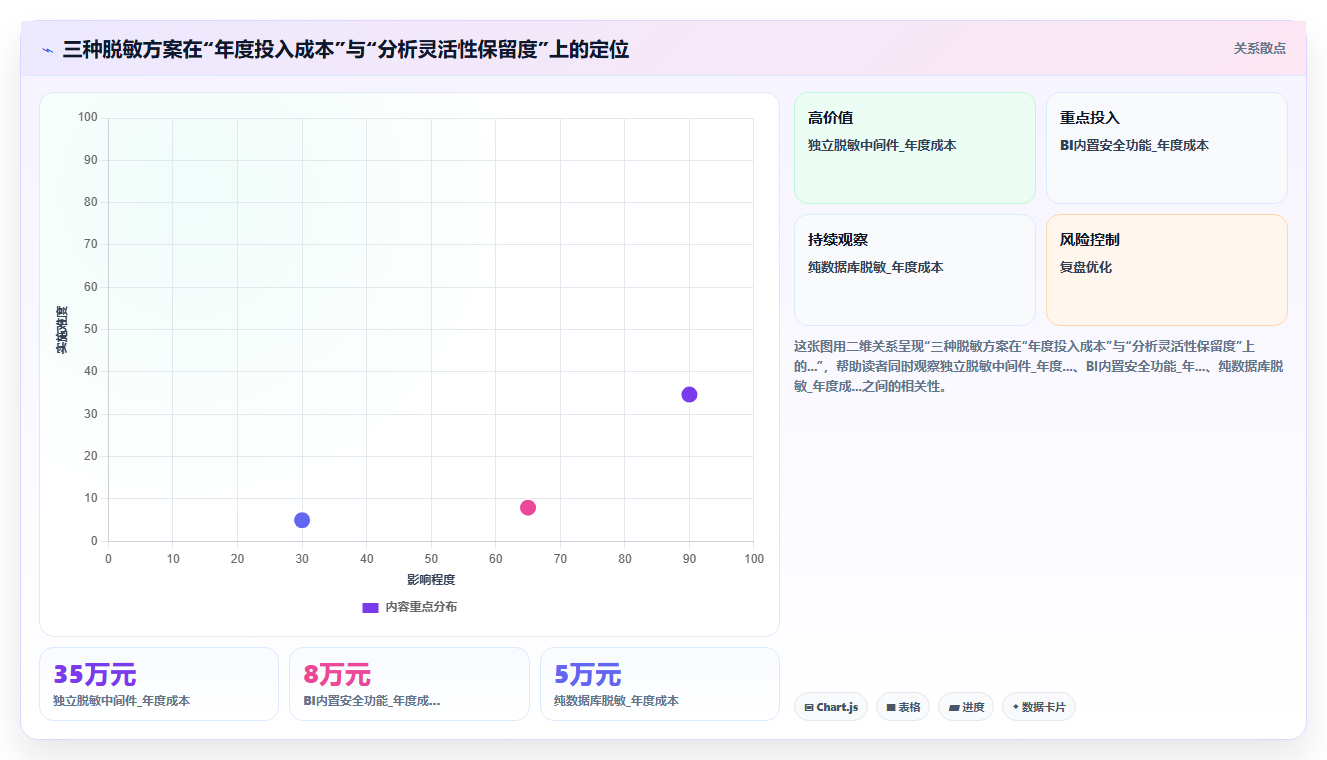Select the 数据卡片 tag chip
This screenshot has width=1327, height=760.
pos(1039,707)
